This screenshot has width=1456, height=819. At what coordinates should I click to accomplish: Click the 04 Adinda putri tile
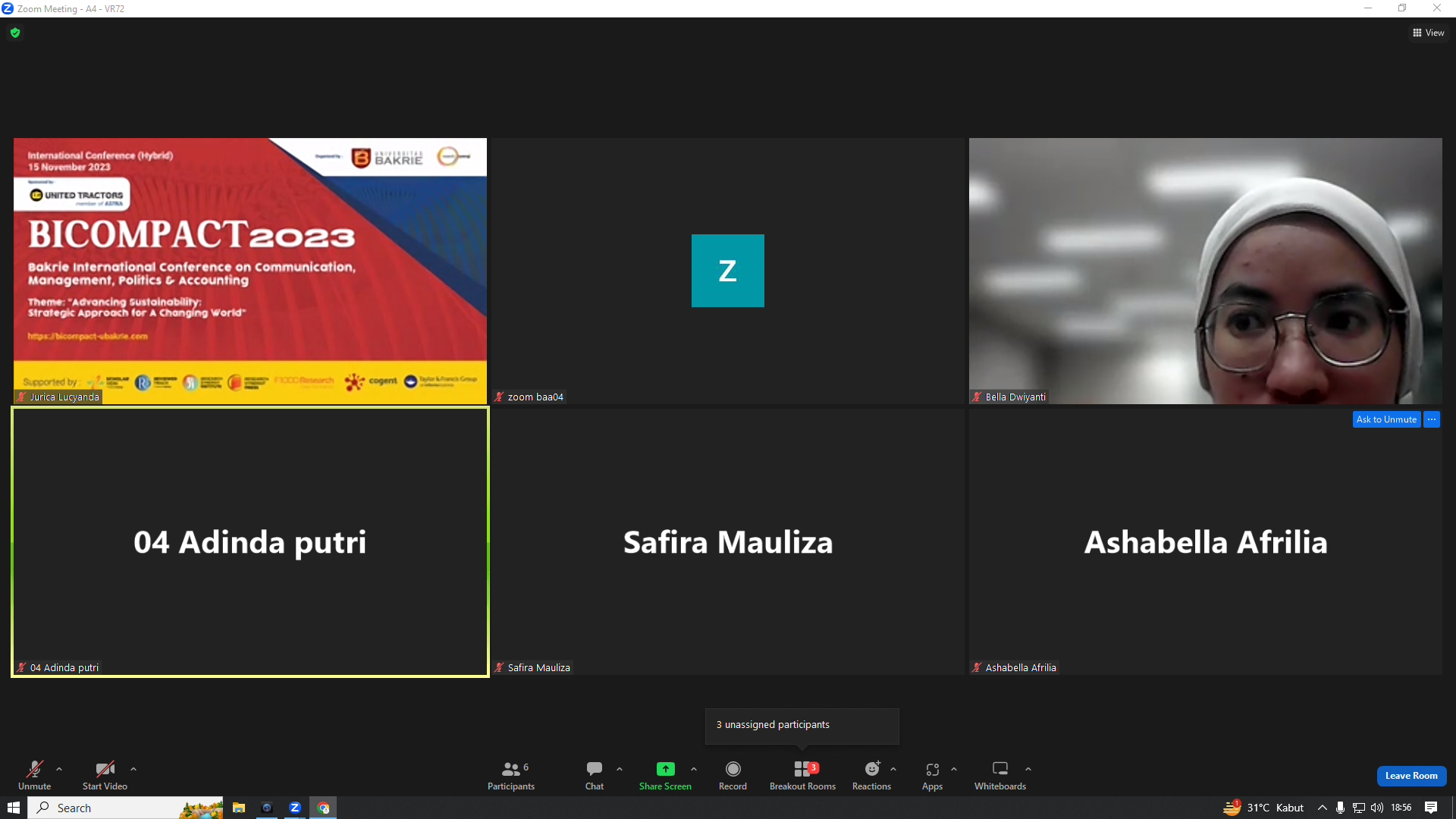(x=250, y=542)
